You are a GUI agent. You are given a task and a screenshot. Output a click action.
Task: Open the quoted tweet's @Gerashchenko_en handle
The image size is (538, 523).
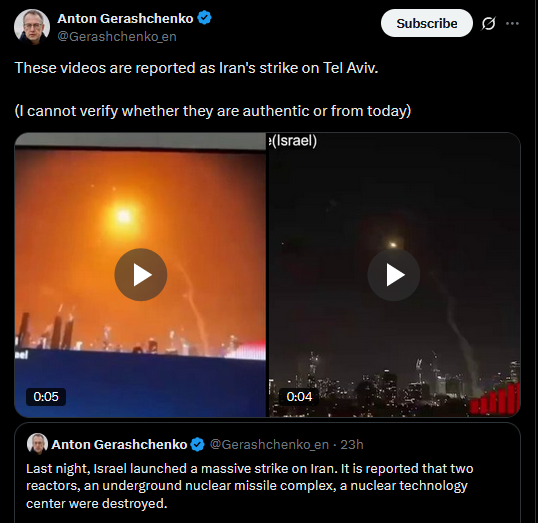(269, 444)
